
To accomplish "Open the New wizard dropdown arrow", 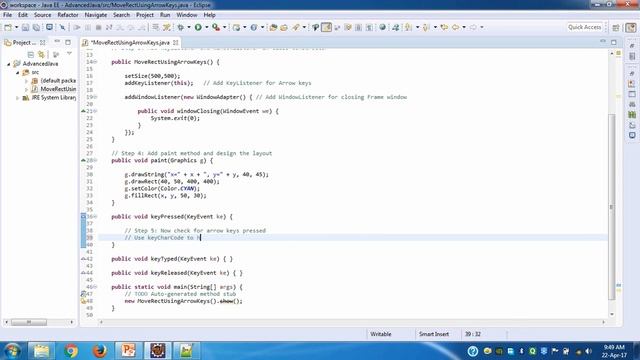I will (16, 27).
